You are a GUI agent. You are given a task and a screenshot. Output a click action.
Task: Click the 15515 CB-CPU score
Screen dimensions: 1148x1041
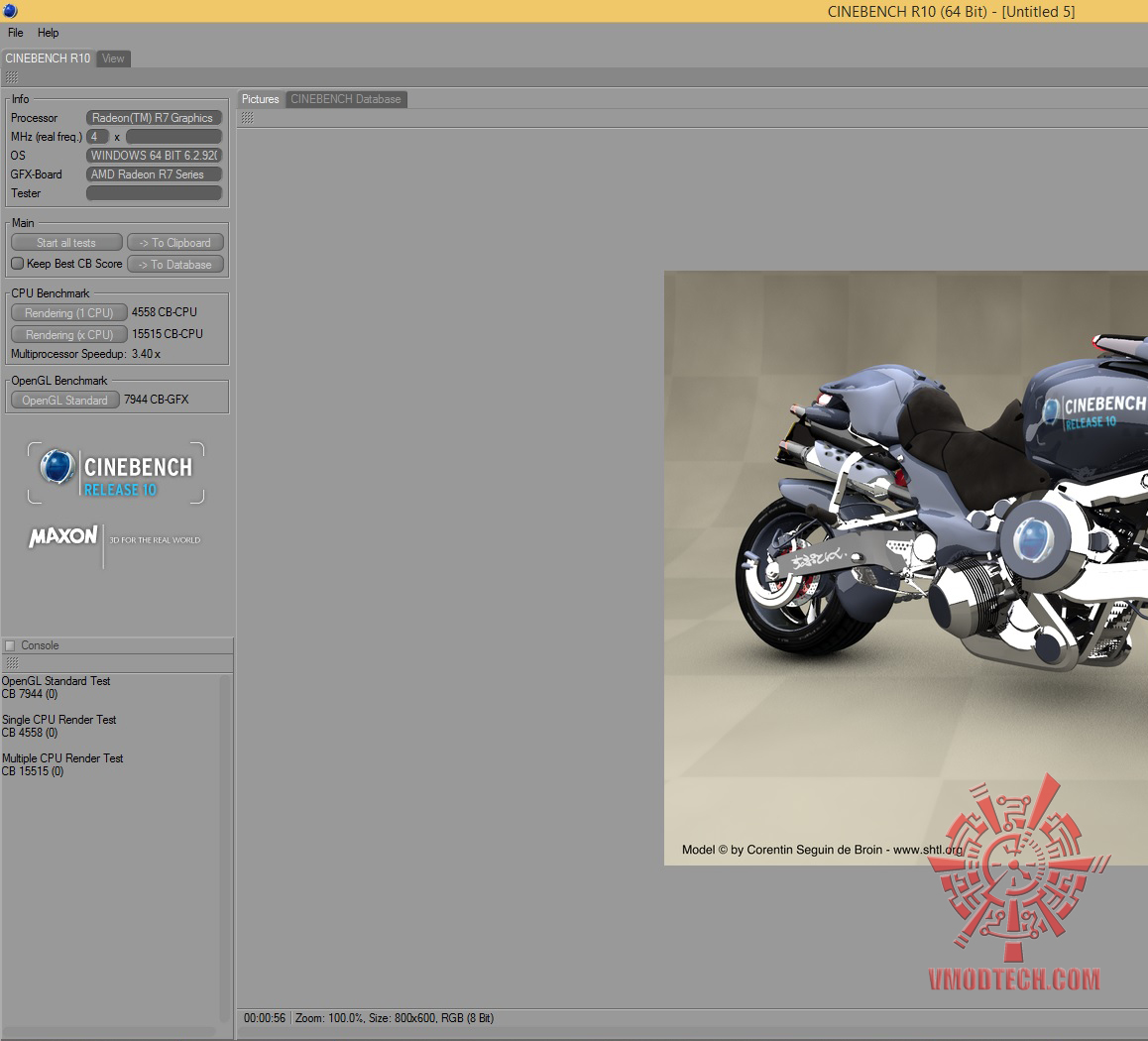[168, 334]
